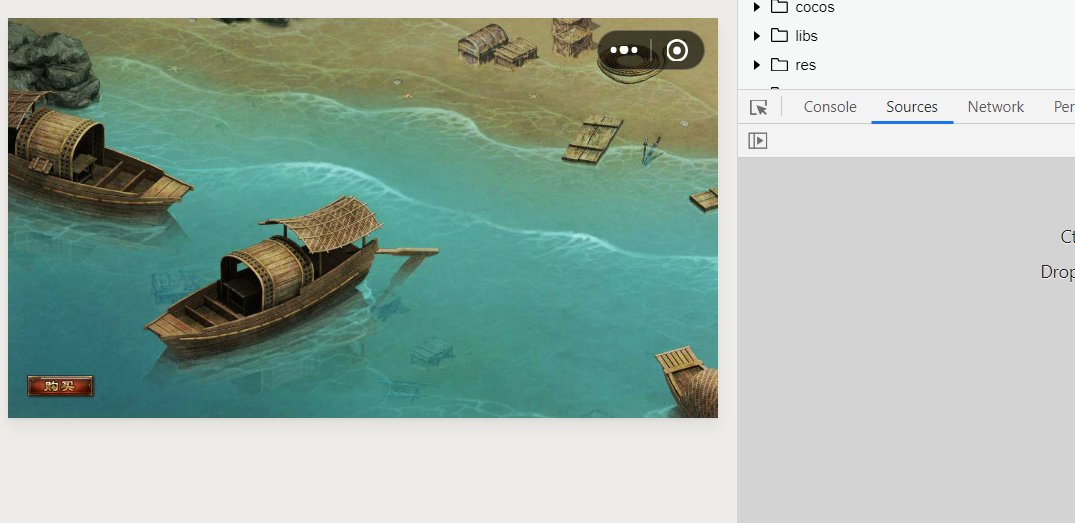Expand the libs folder

[757, 36]
